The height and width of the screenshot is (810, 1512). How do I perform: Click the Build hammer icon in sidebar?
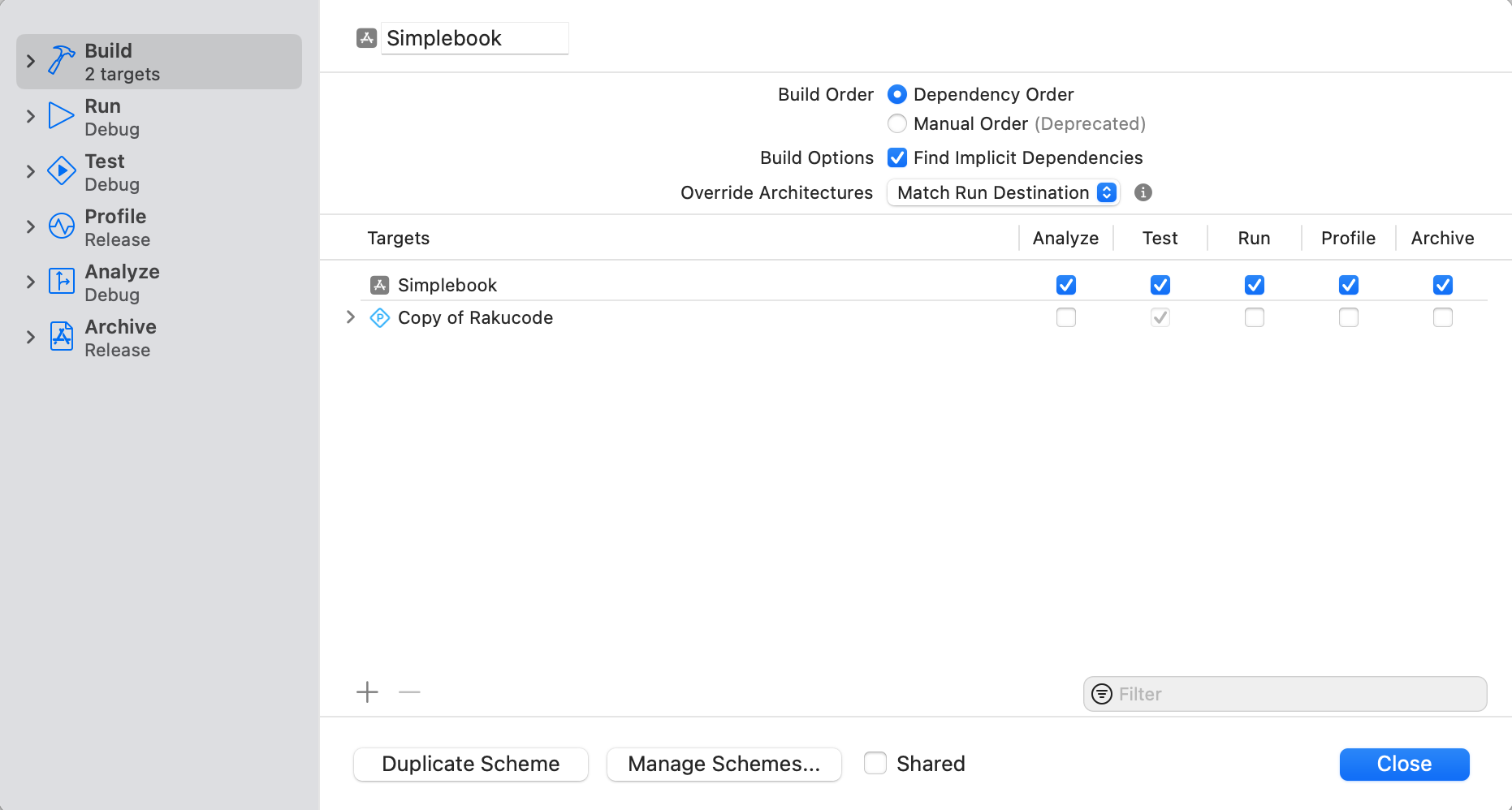coord(62,61)
